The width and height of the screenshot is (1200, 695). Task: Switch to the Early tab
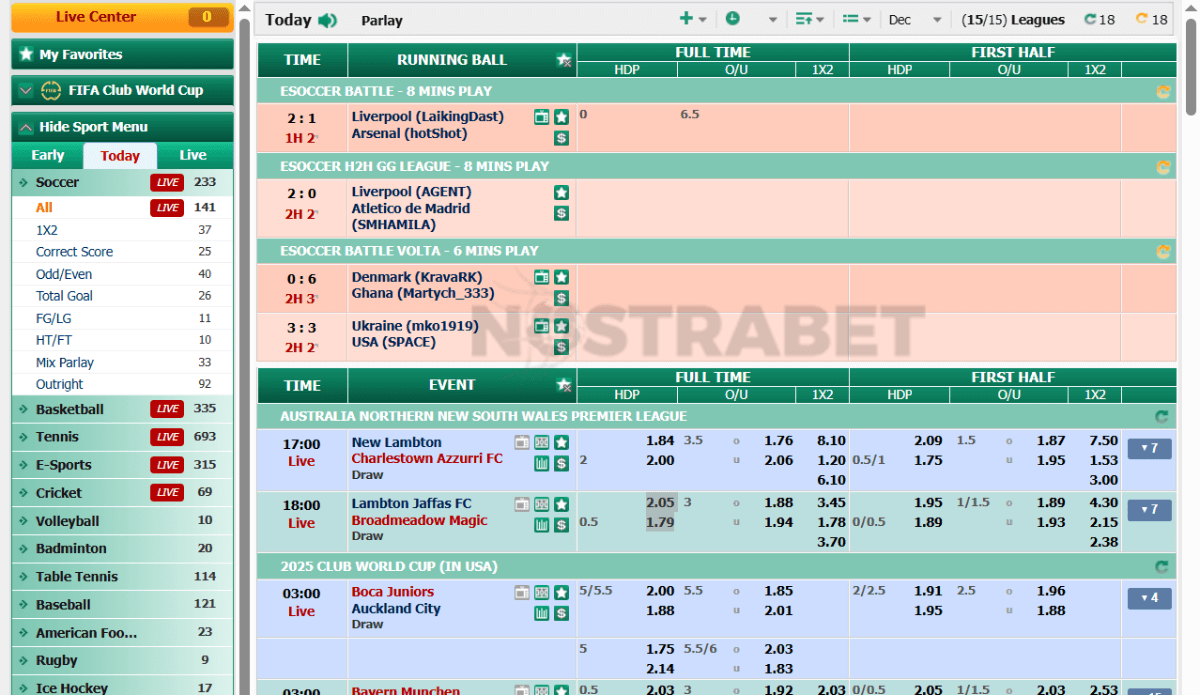47,155
